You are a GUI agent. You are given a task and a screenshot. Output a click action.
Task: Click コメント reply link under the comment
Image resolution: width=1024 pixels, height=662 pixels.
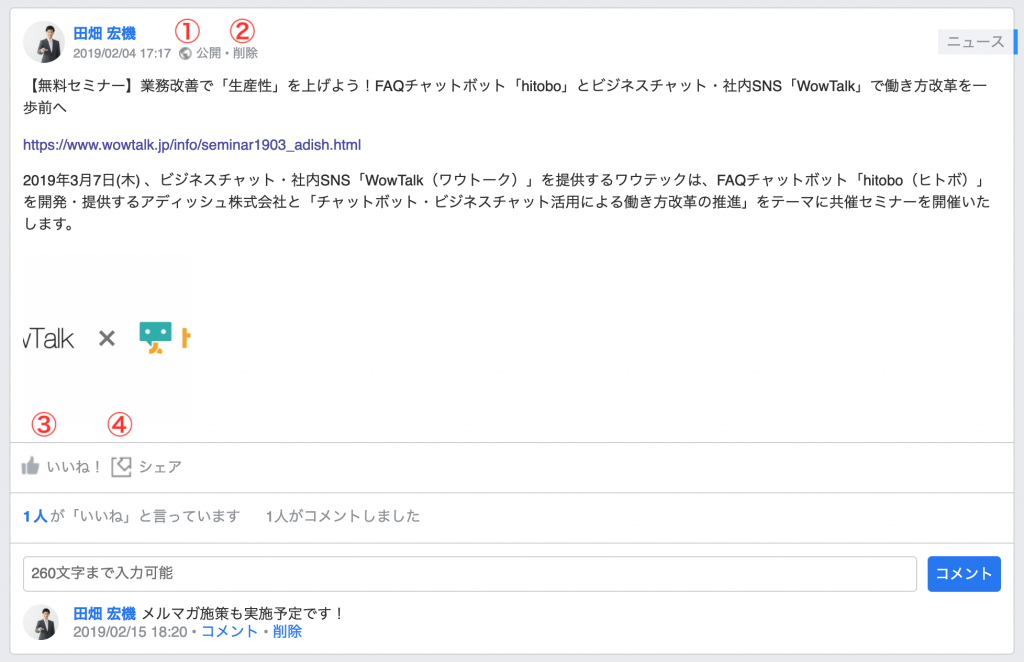pyautogui.click(x=230, y=631)
